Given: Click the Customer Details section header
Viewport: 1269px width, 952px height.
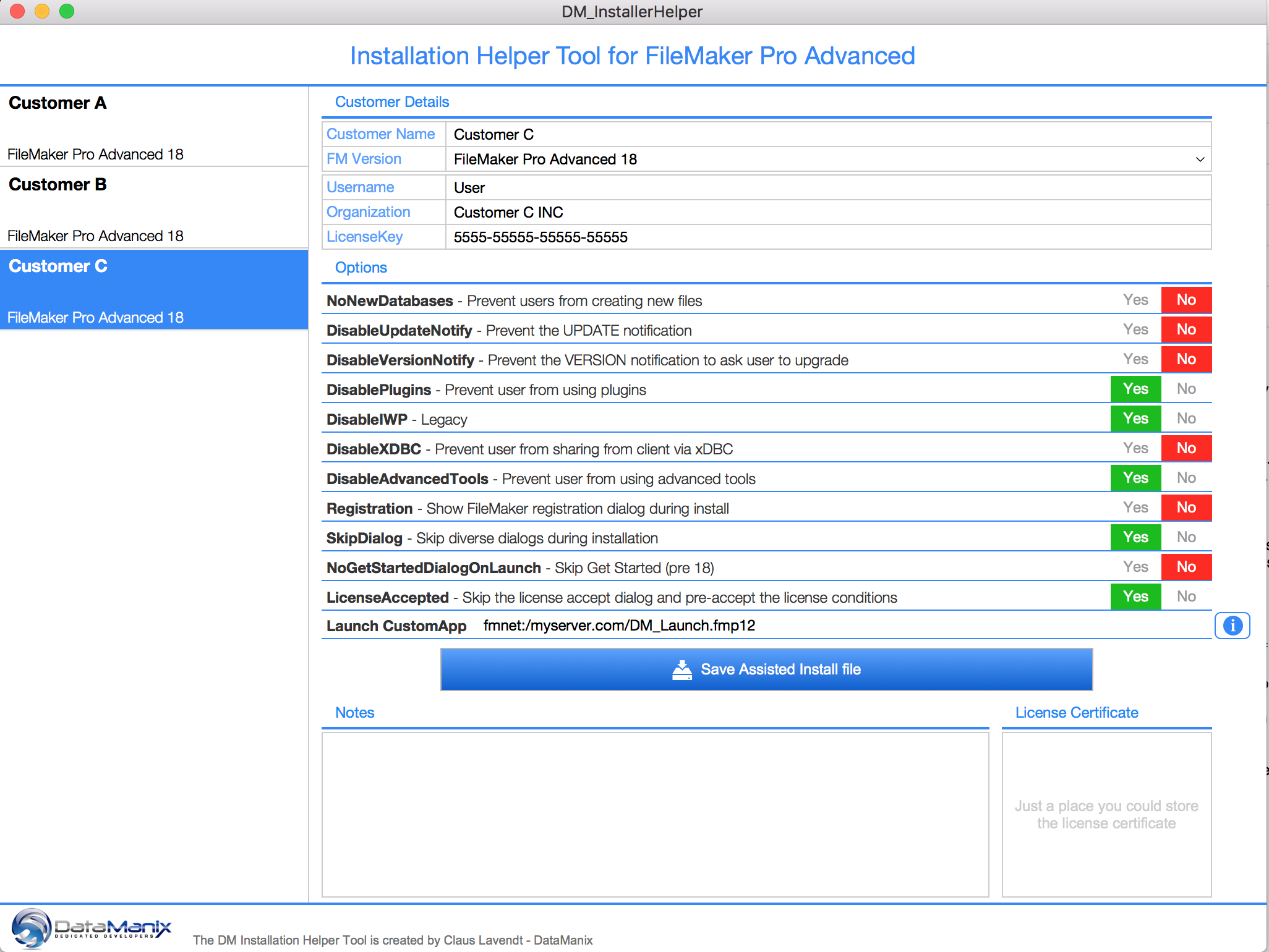Looking at the screenshot, I should tap(392, 102).
